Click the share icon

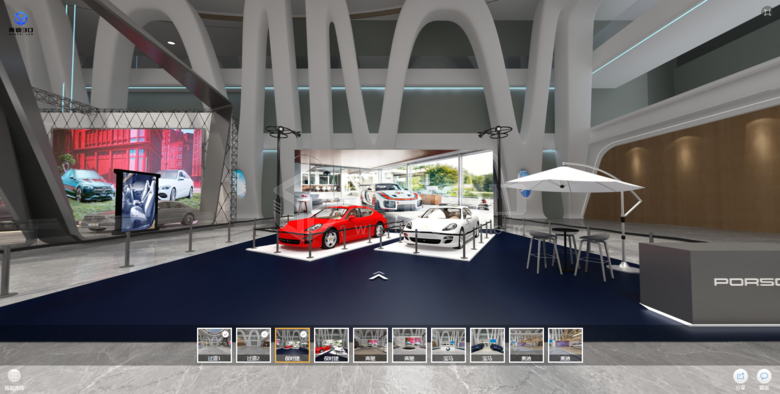(740, 376)
